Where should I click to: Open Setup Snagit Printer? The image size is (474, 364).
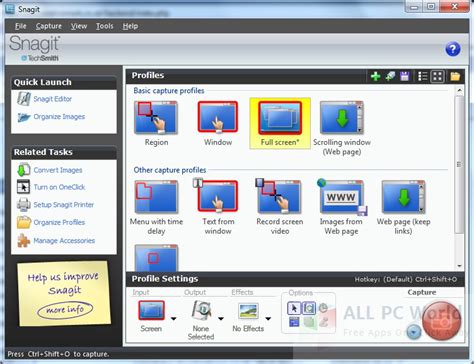(64, 205)
